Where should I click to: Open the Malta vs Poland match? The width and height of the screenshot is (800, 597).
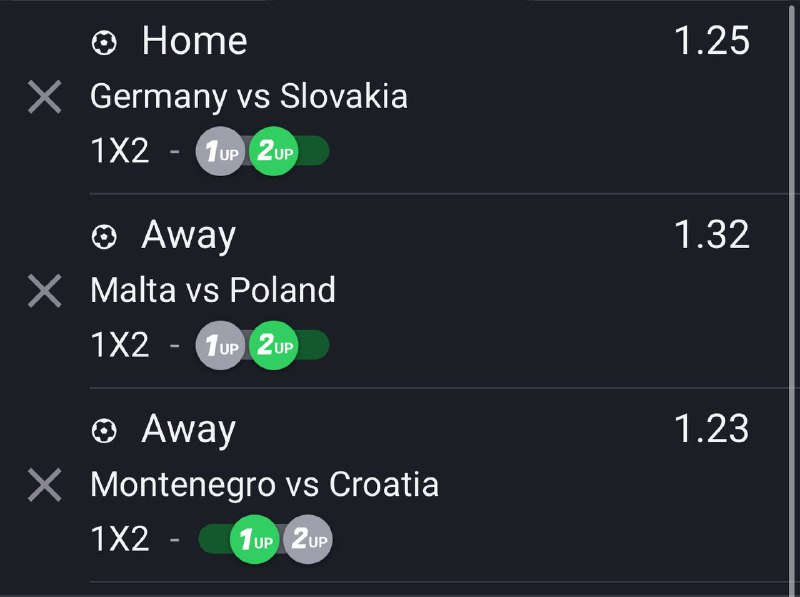point(213,290)
